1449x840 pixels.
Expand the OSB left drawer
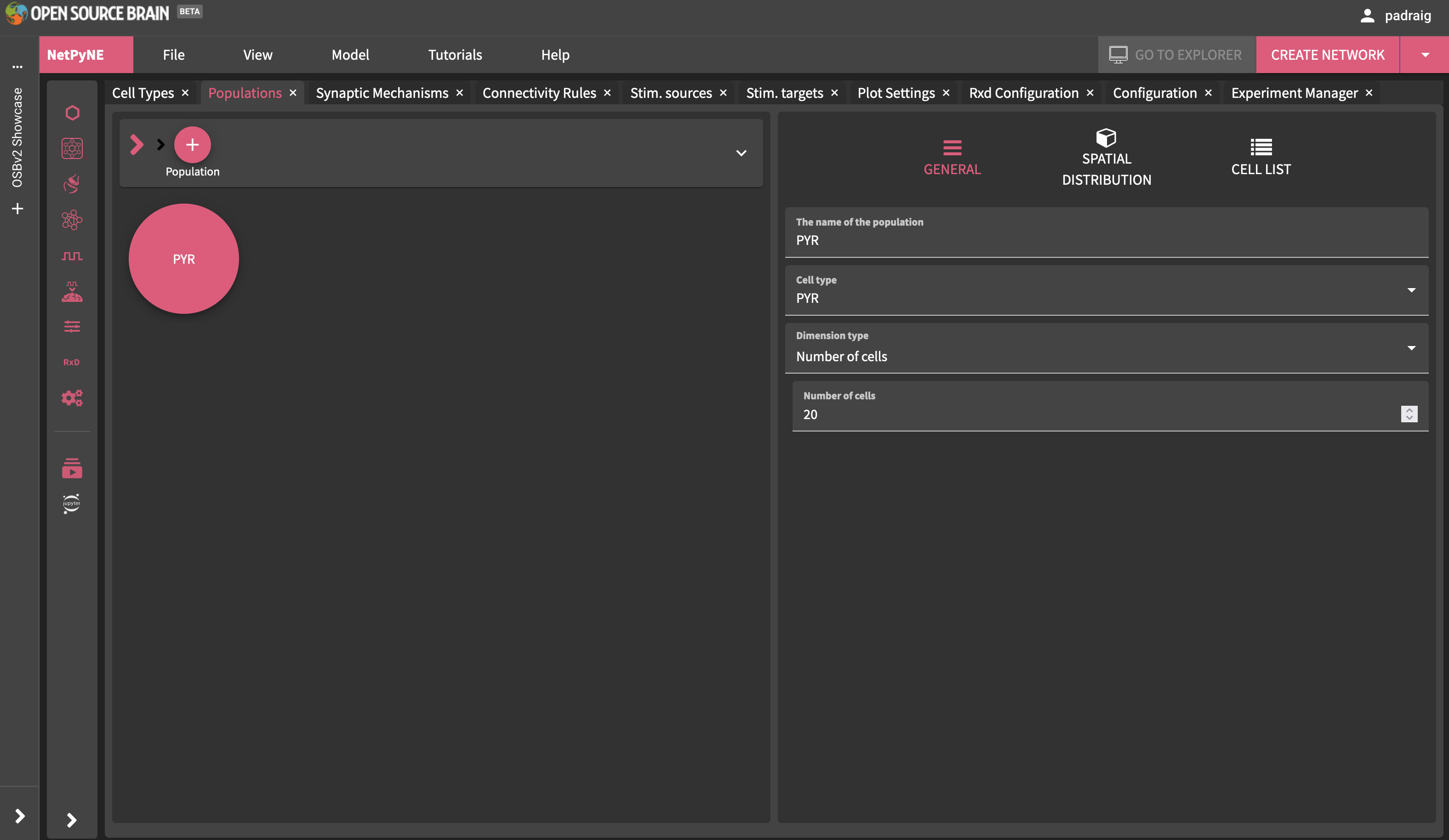coord(20,816)
